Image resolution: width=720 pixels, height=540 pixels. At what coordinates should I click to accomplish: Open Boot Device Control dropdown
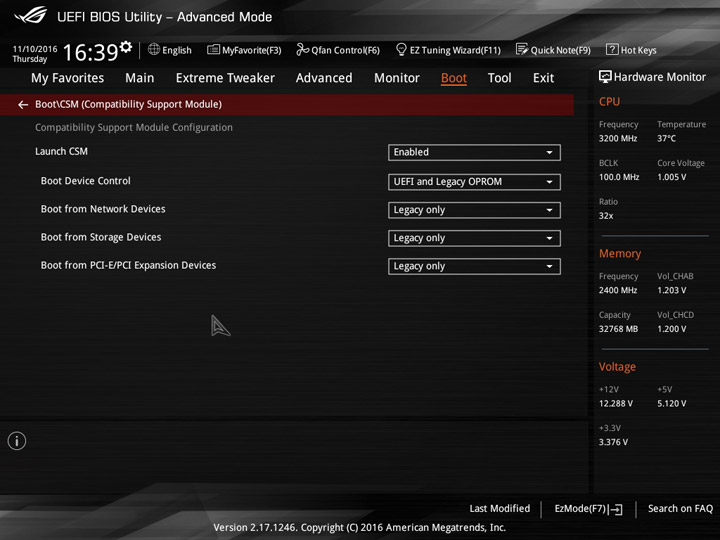474,182
